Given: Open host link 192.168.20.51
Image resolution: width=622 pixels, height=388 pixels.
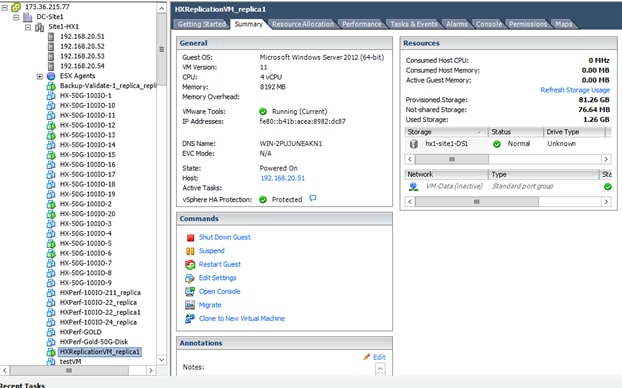Looking at the screenshot, I should pyautogui.click(x=282, y=178).
